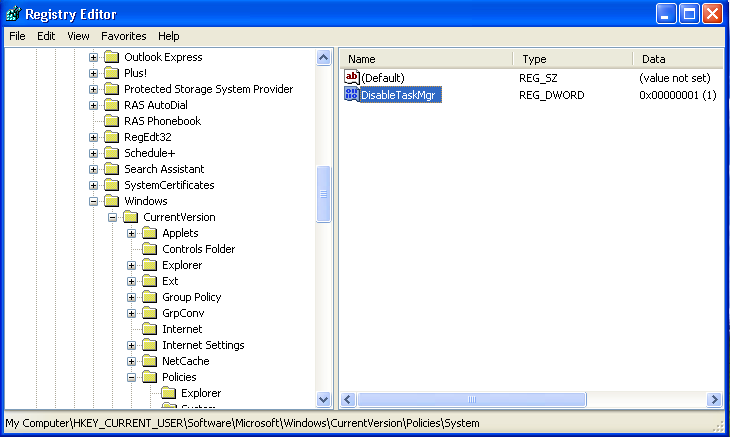This screenshot has width=730, height=437.
Task: Expand the Search Assistant key
Action: [x=94, y=169]
